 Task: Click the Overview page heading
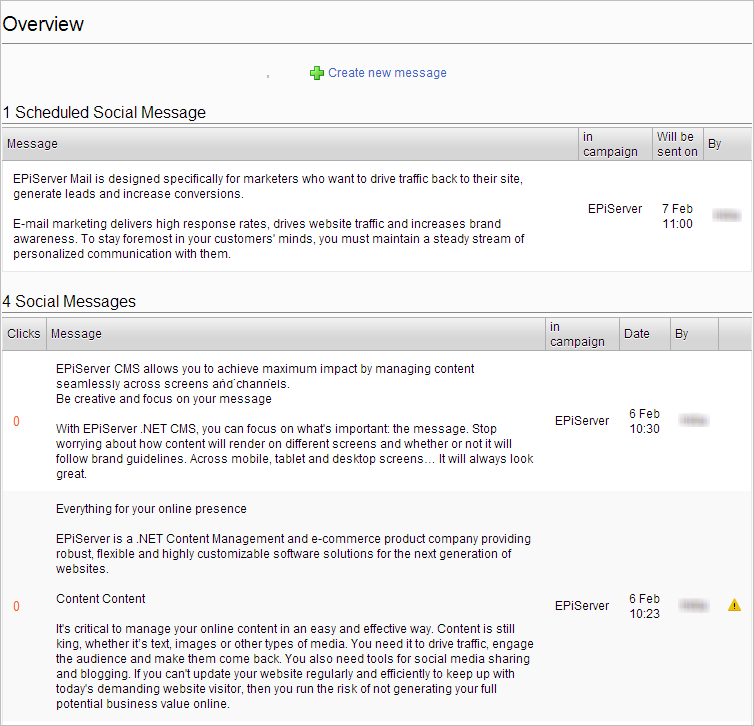point(43,24)
